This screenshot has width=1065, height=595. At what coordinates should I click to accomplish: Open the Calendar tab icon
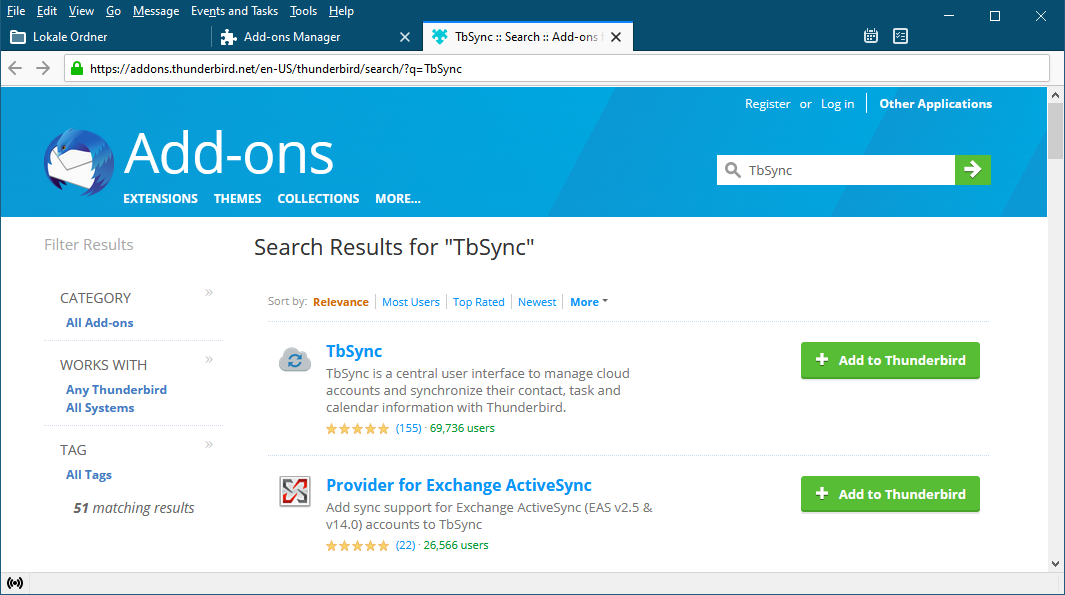point(871,36)
